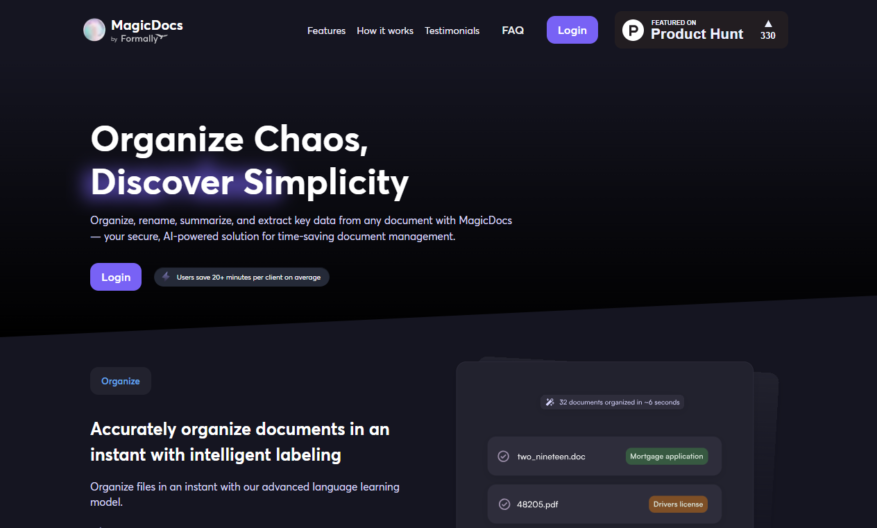Click the Organize files in an instant paragraph
The width and height of the screenshot is (877, 528).
(245, 494)
